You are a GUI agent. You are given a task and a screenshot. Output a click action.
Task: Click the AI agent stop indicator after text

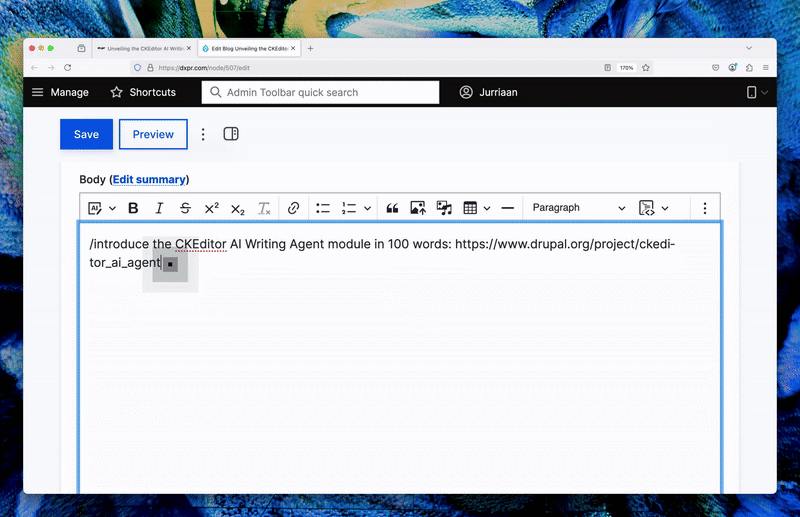[x=170, y=264]
